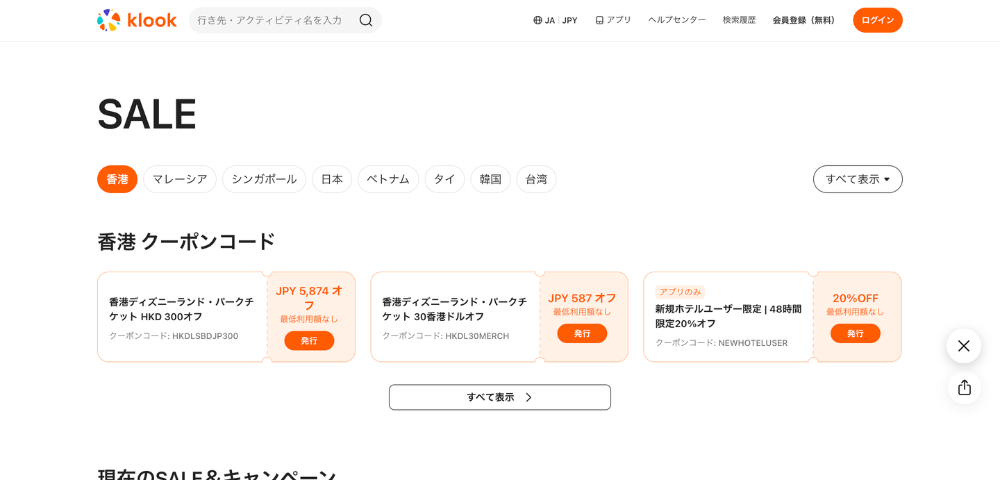Open the JA | JPY language selector
Screen dimensions: 1000x480
pos(555,20)
